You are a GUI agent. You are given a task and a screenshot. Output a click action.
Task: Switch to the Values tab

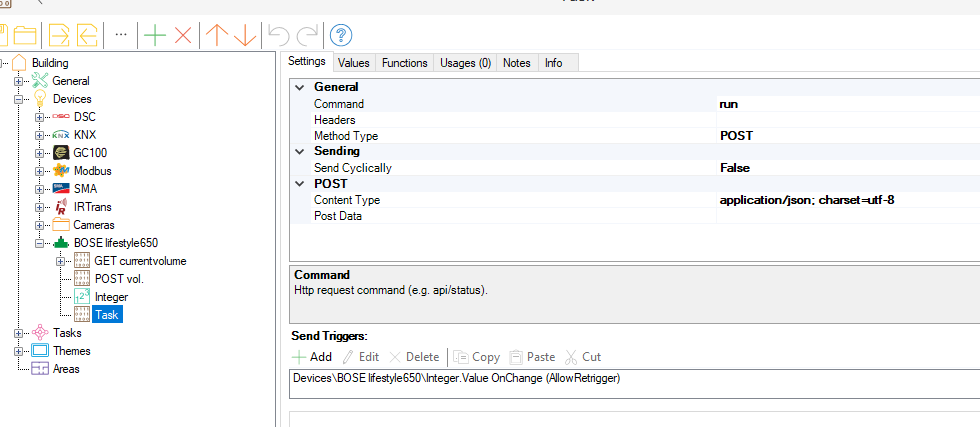point(353,63)
